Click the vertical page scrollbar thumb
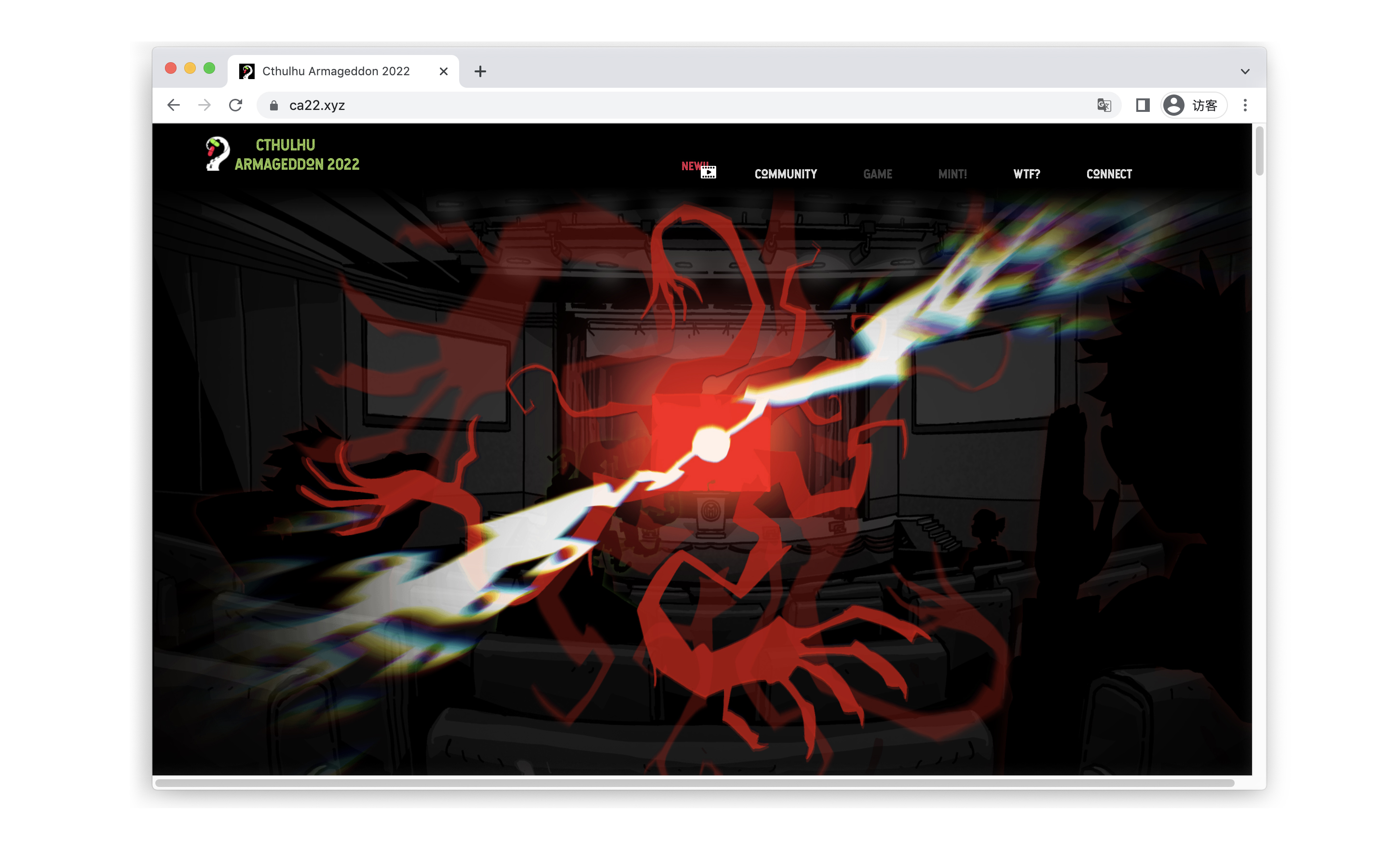The width and height of the screenshot is (1389, 868). coord(1259,150)
